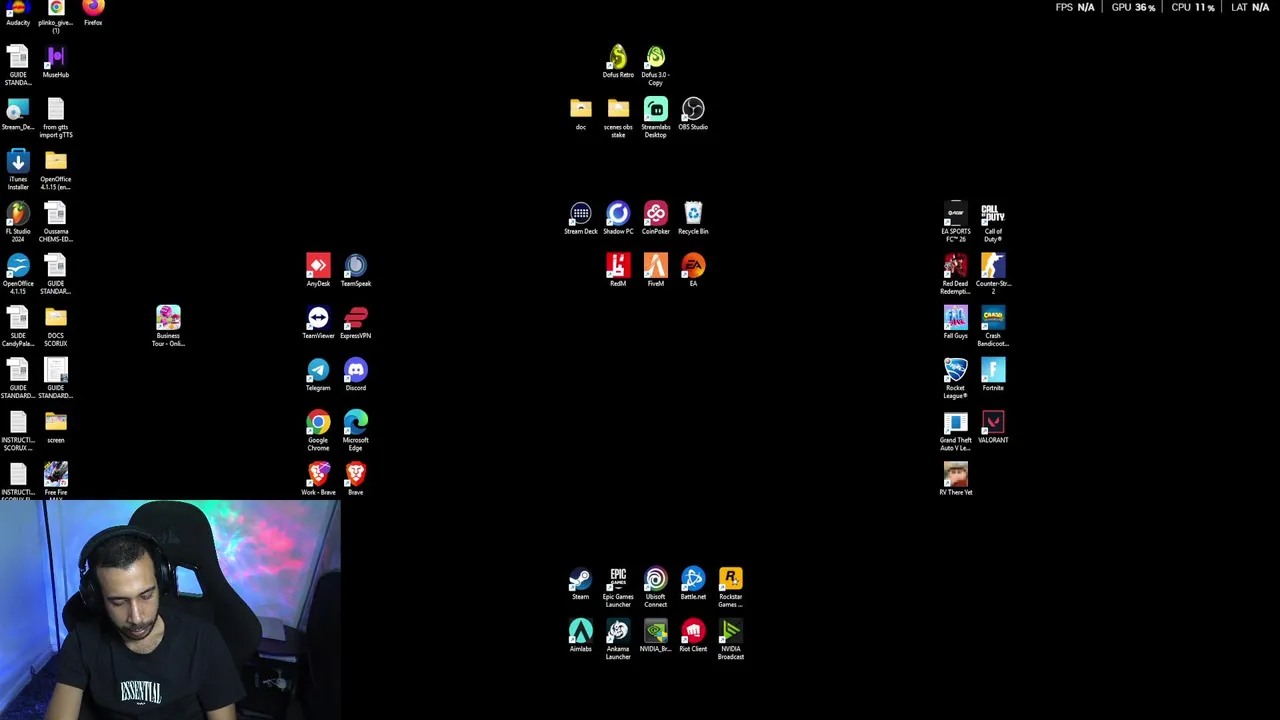The height and width of the screenshot is (720, 1280).
Task: Launch Fall Guys shortcut
Action: pos(955,322)
